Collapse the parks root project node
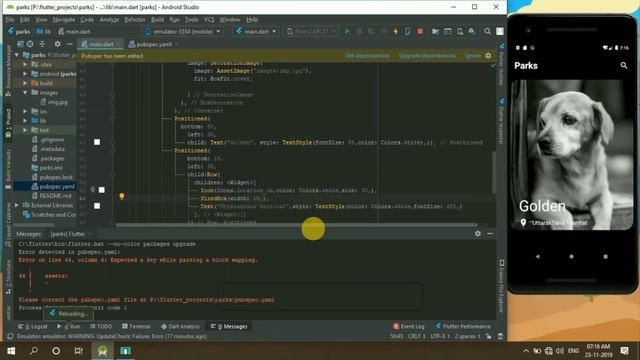640x360 pixels. tap(17, 55)
